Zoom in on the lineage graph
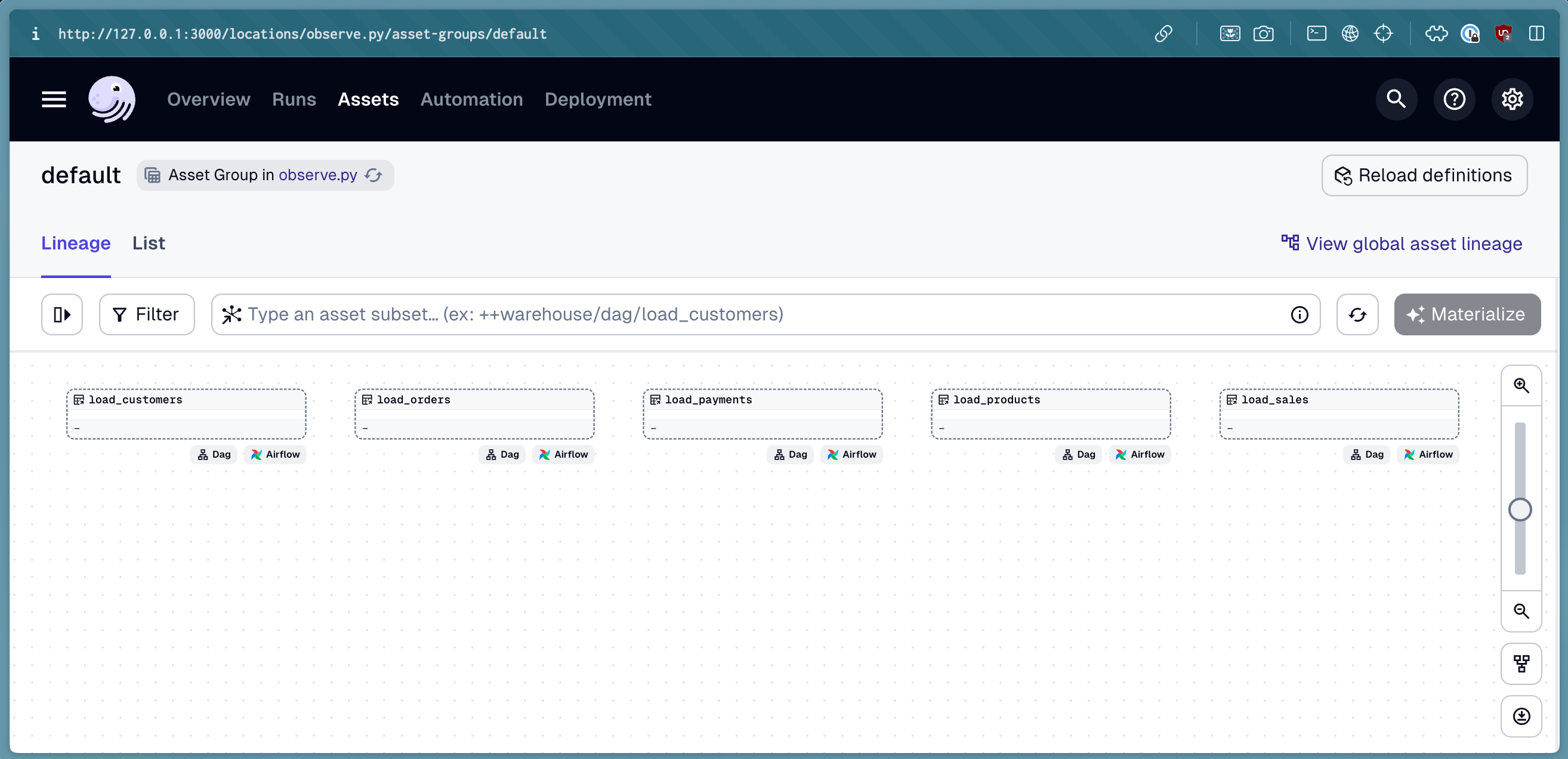This screenshot has height=759, width=1568. [x=1521, y=385]
